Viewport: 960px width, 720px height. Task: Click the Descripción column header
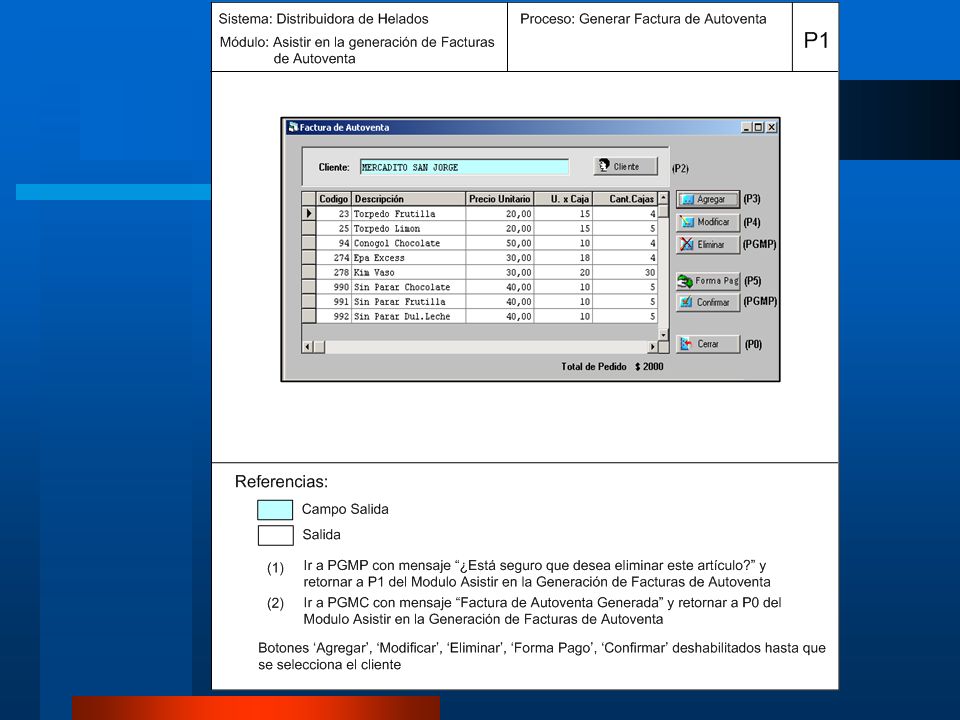coord(408,199)
